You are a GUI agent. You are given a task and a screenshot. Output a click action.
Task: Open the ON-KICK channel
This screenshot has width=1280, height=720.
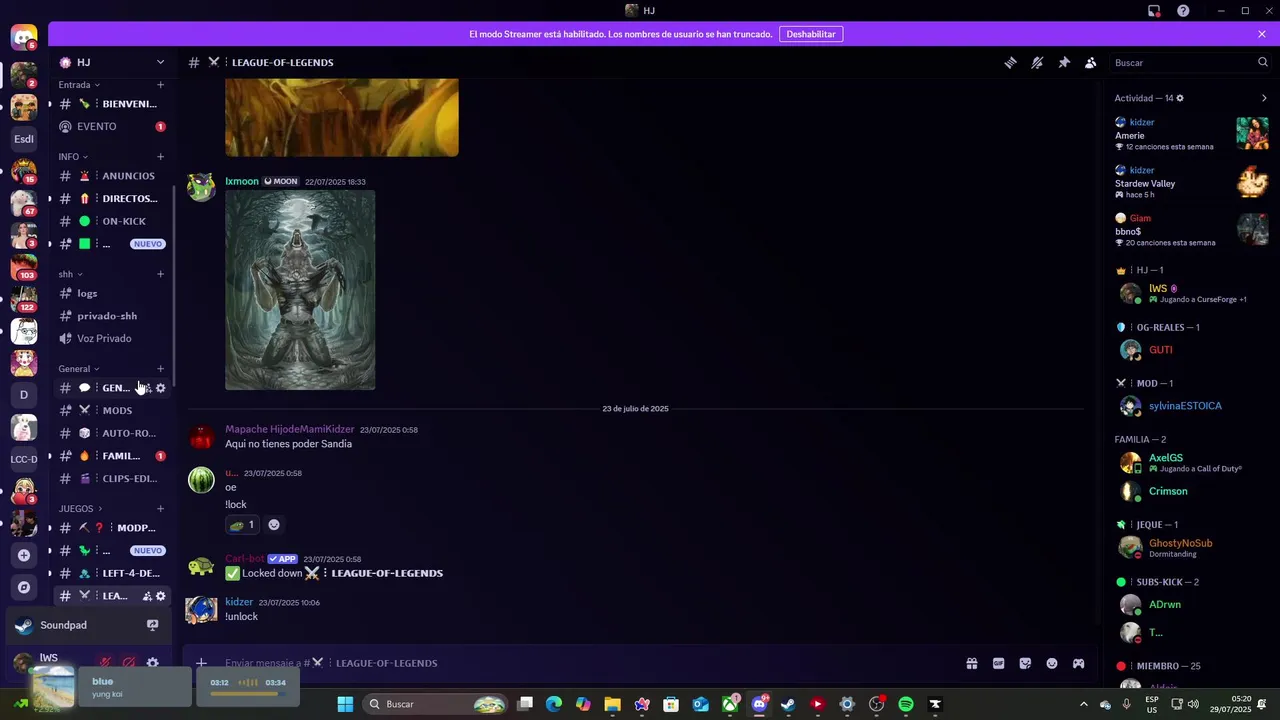click(x=111, y=221)
